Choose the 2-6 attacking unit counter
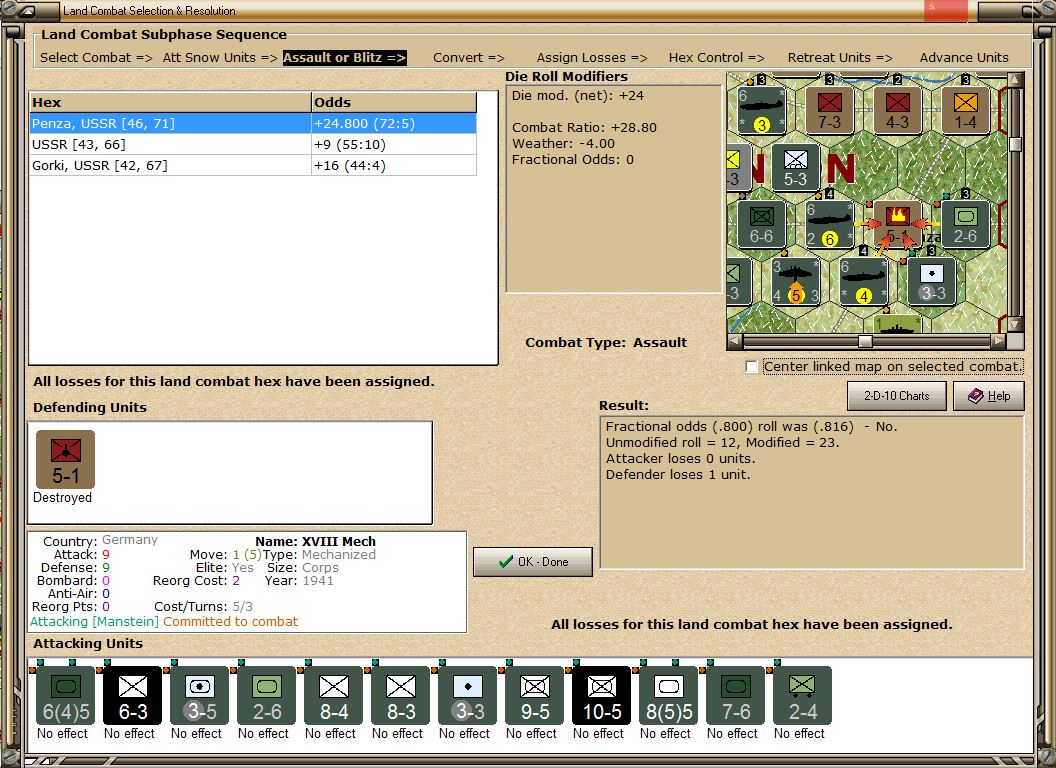Image resolution: width=1056 pixels, height=768 pixels. (x=267, y=697)
